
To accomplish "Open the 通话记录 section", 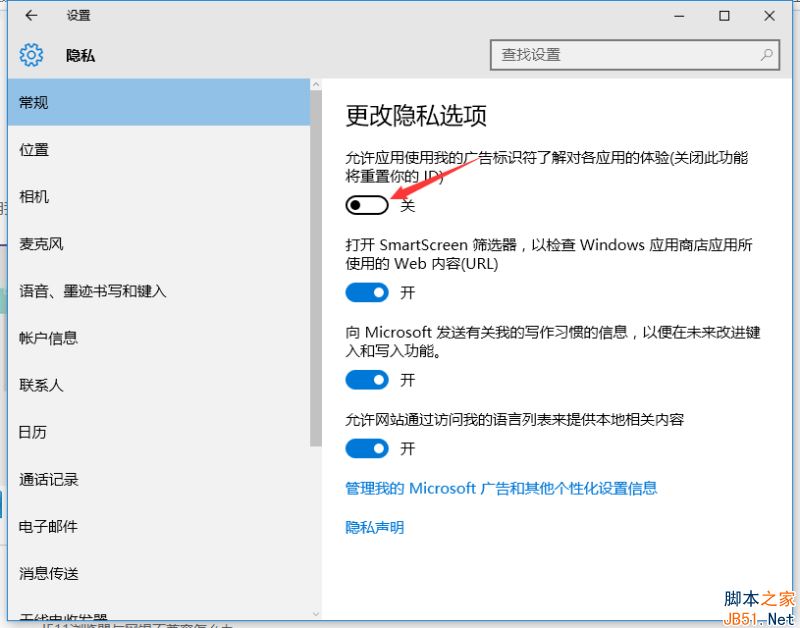I will tap(159, 480).
